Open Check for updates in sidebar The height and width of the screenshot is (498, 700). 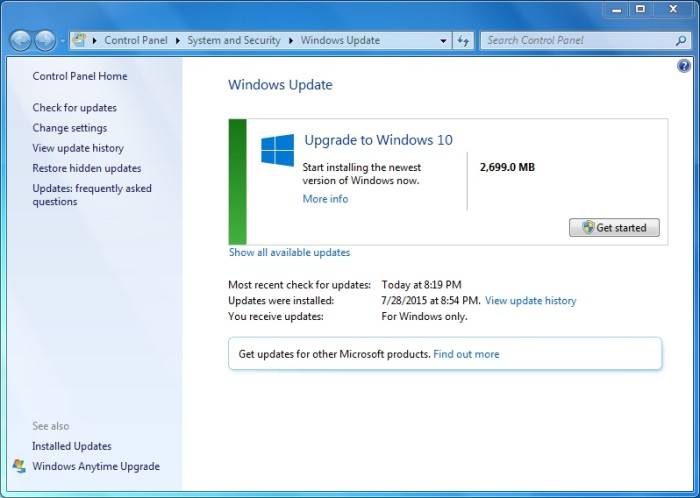pyautogui.click(x=74, y=108)
